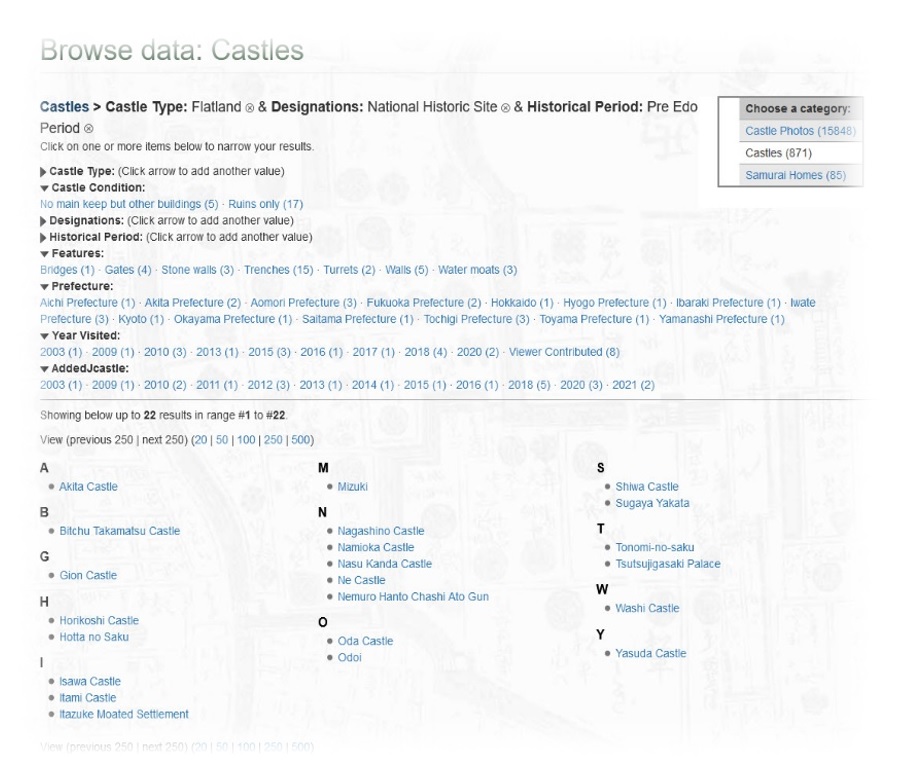Open the Sugaya Yakata page

click(653, 503)
